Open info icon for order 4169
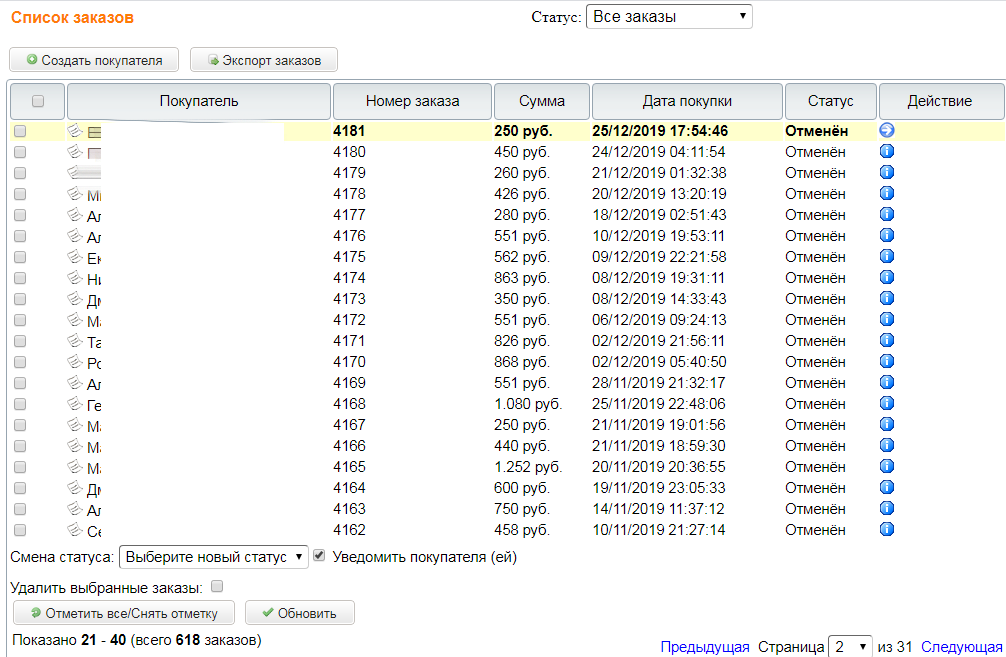This screenshot has height=657, width=1006. [x=887, y=382]
